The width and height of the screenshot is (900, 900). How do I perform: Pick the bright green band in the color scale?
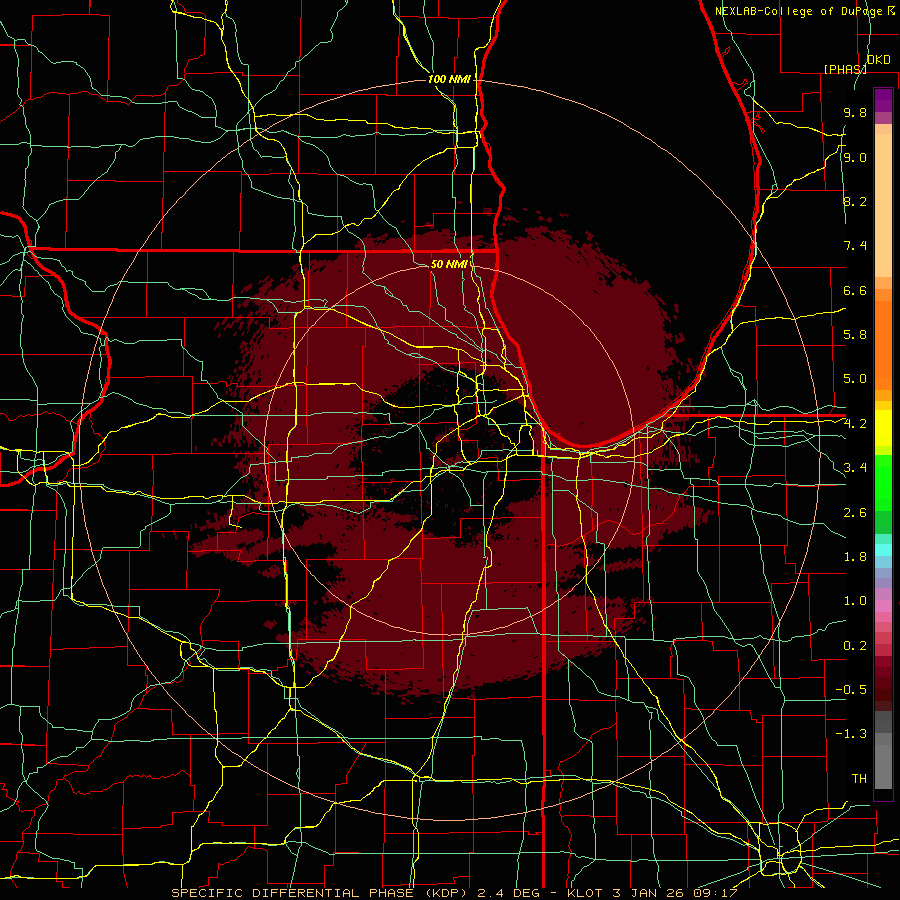click(x=883, y=487)
